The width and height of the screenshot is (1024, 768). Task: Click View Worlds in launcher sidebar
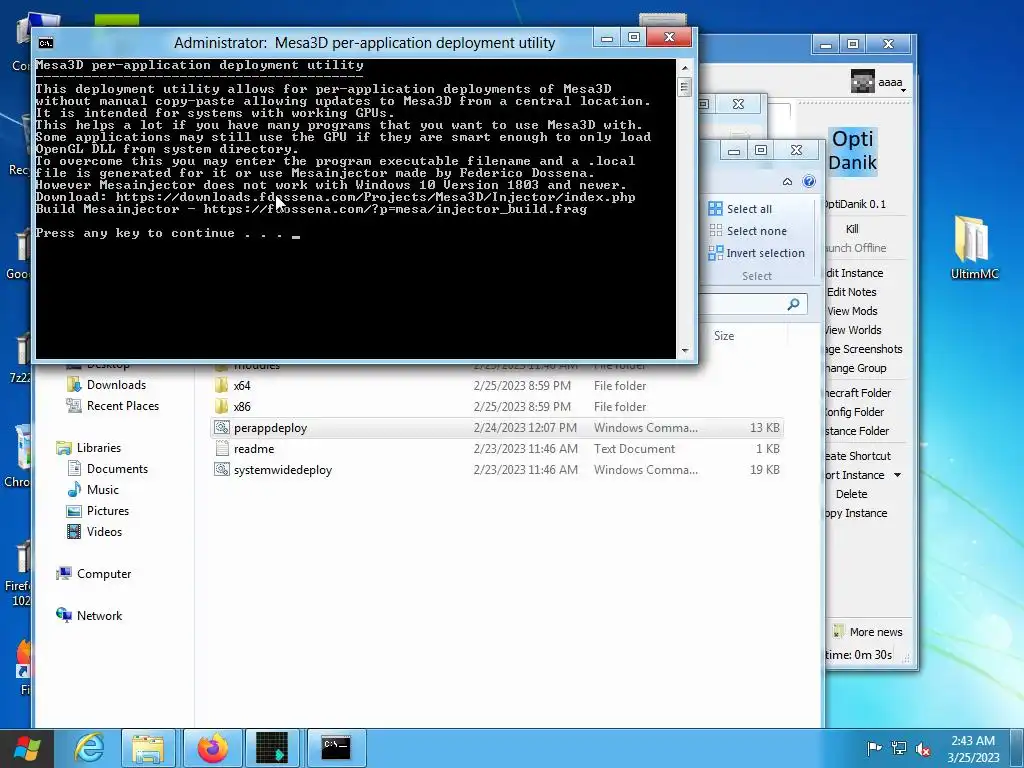point(854,330)
